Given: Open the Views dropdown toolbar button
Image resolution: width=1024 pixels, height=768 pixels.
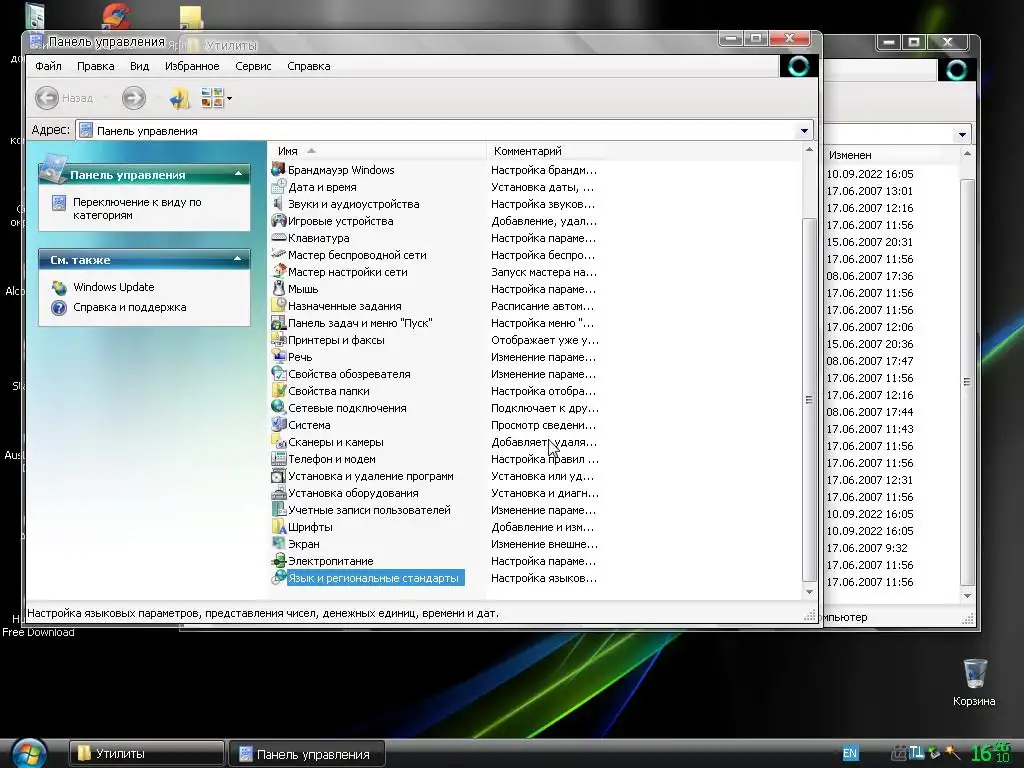Looking at the screenshot, I should (216, 98).
